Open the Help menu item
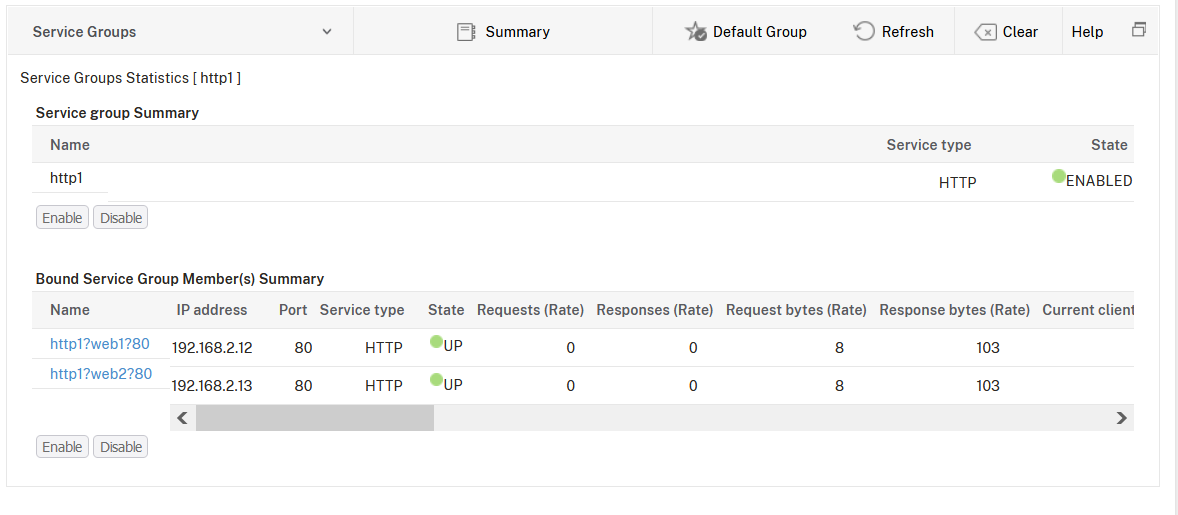 [x=1087, y=32]
